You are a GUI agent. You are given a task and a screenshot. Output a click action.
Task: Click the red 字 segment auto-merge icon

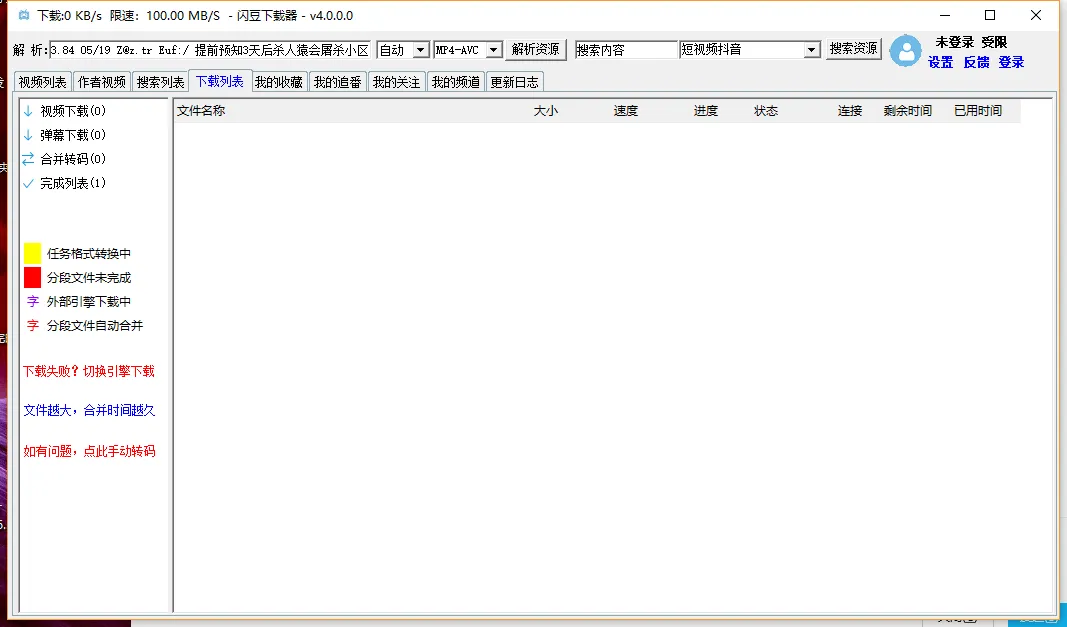(x=31, y=325)
